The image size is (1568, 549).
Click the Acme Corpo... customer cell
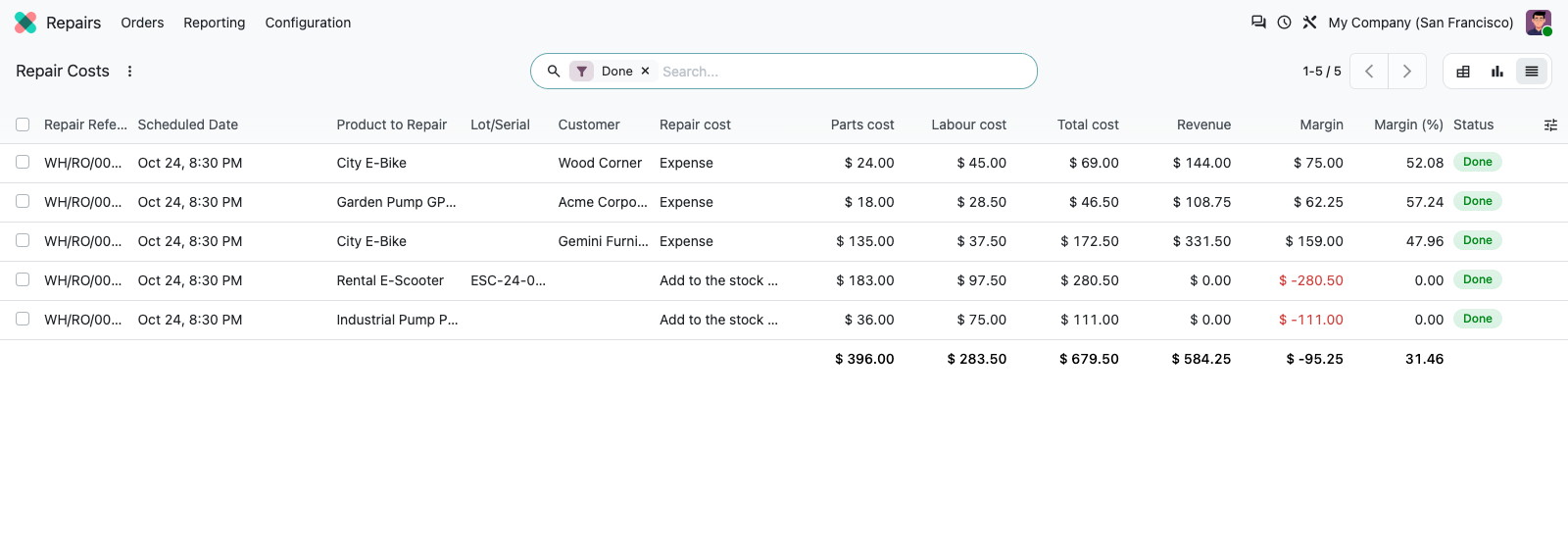(x=603, y=202)
